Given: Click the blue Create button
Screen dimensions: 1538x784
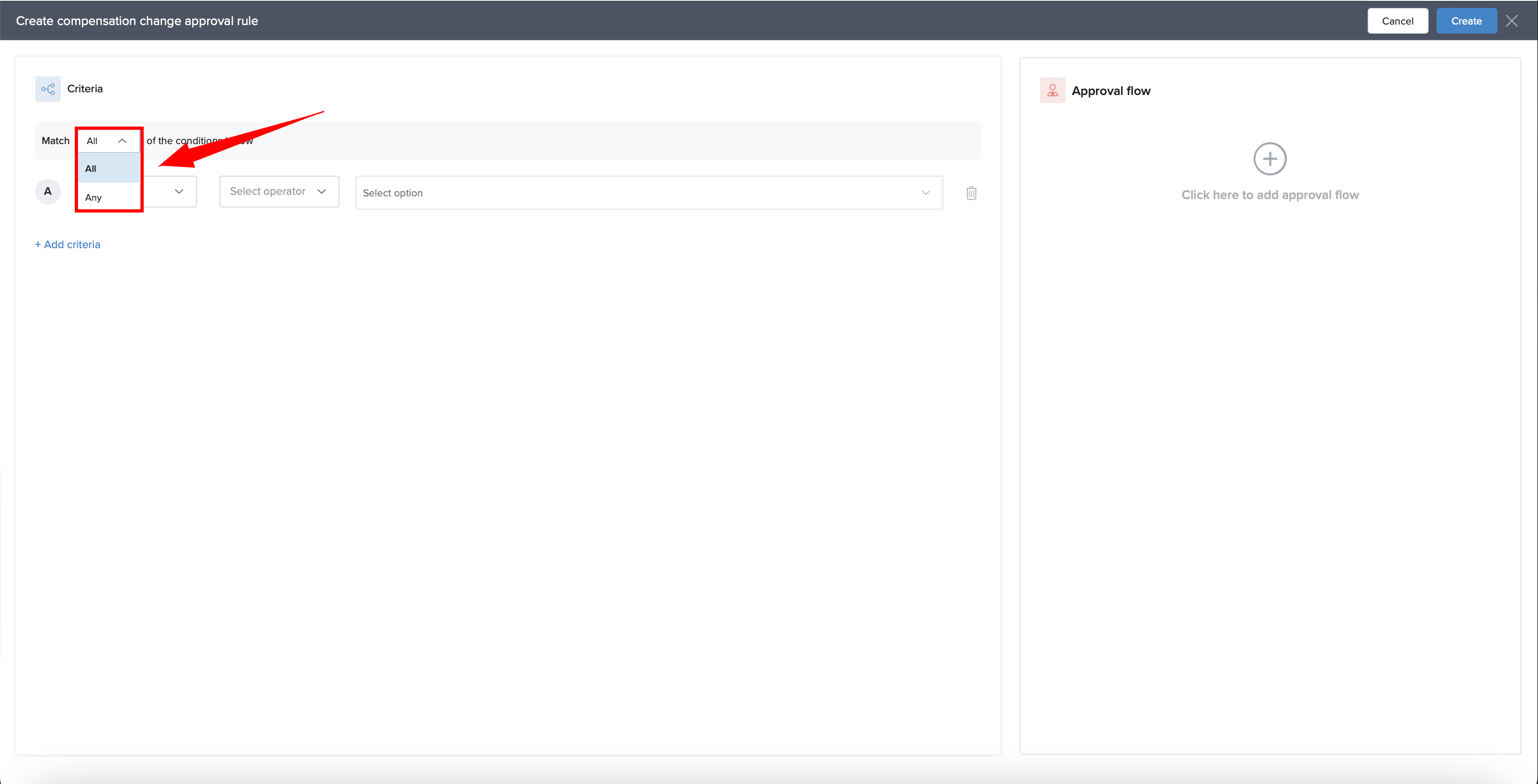Looking at the screenshot, I should point(1466,21).
